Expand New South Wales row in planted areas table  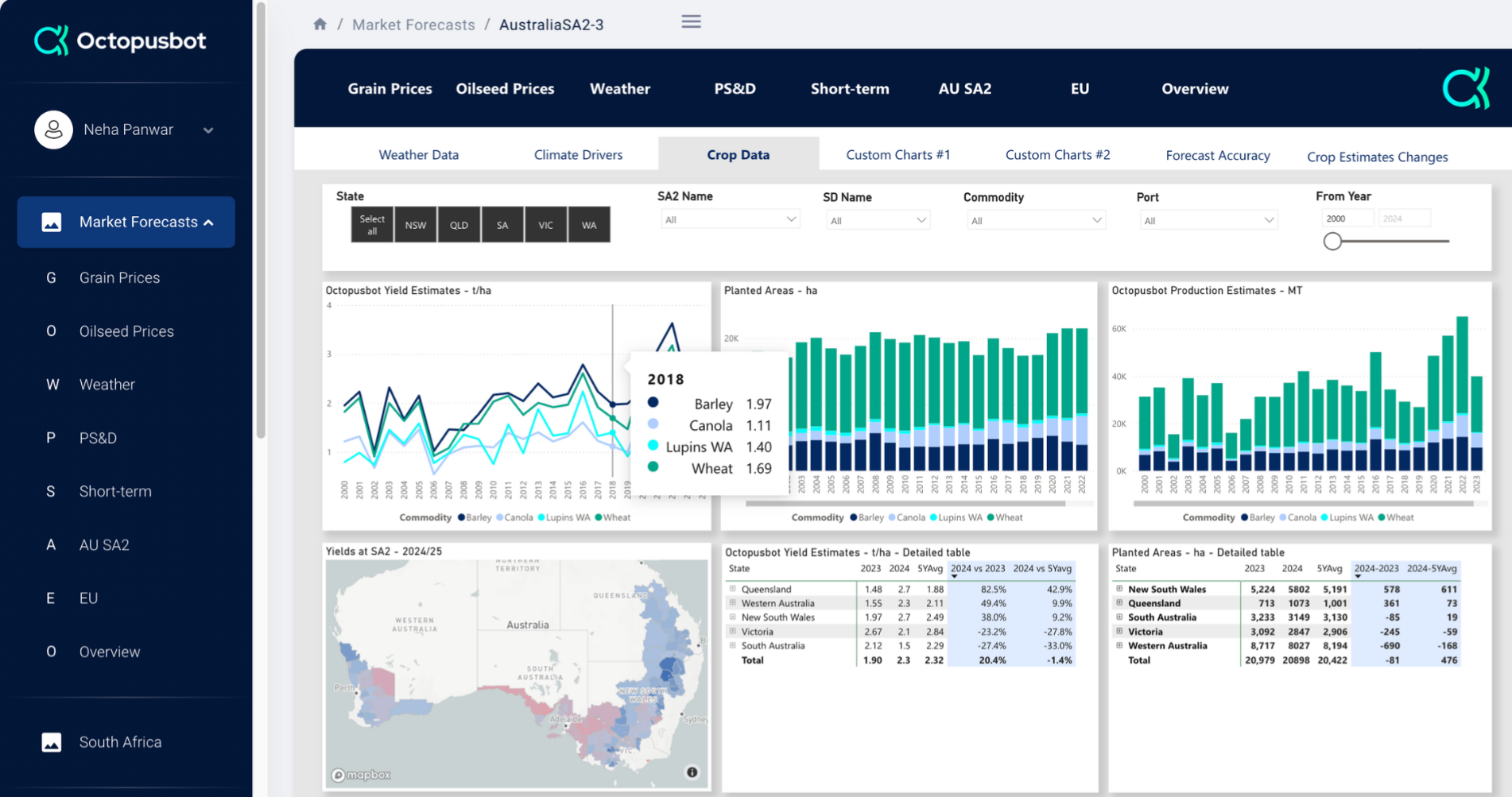tap(1119, 589)
